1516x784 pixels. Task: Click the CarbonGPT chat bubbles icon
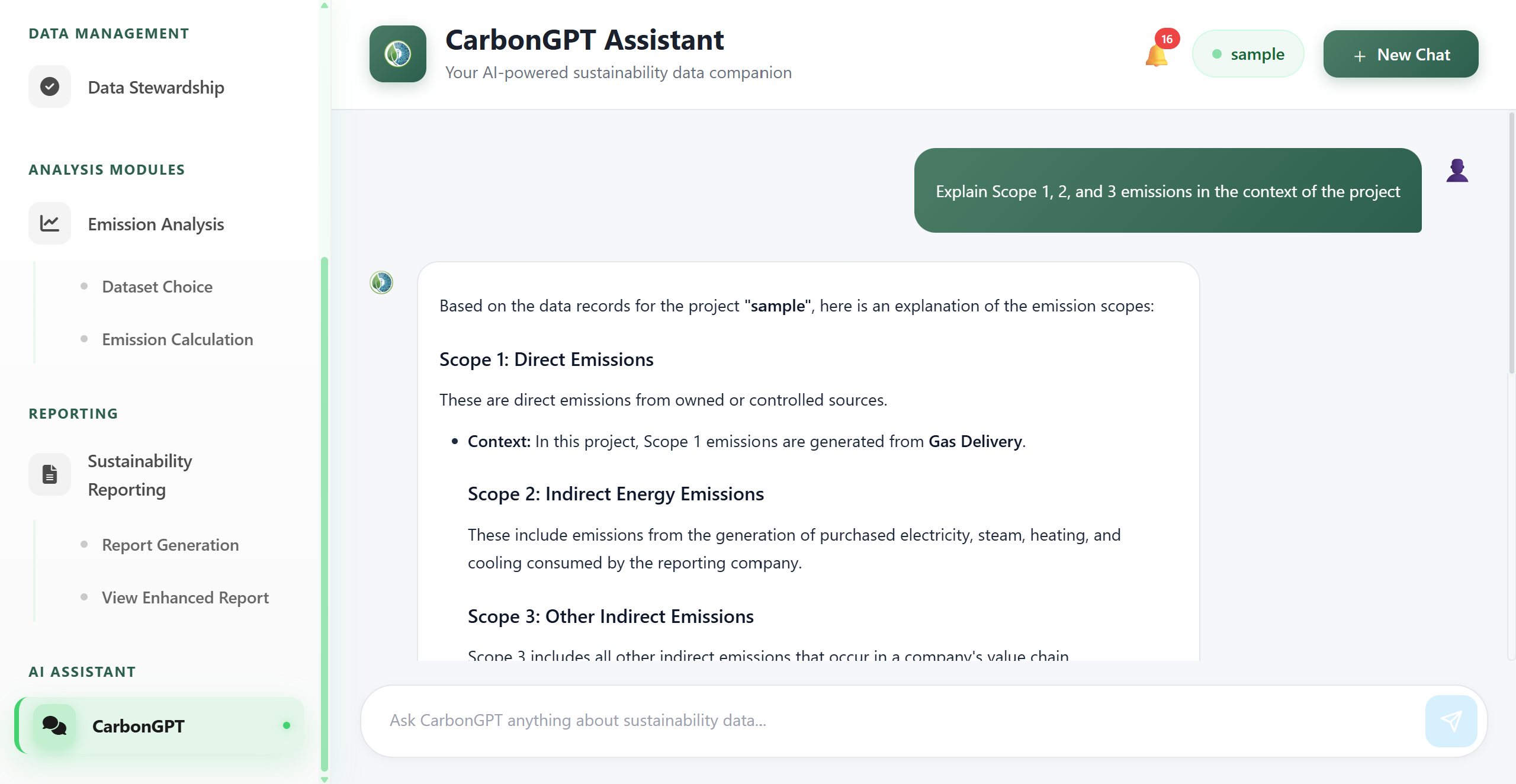tap(54, 725)
